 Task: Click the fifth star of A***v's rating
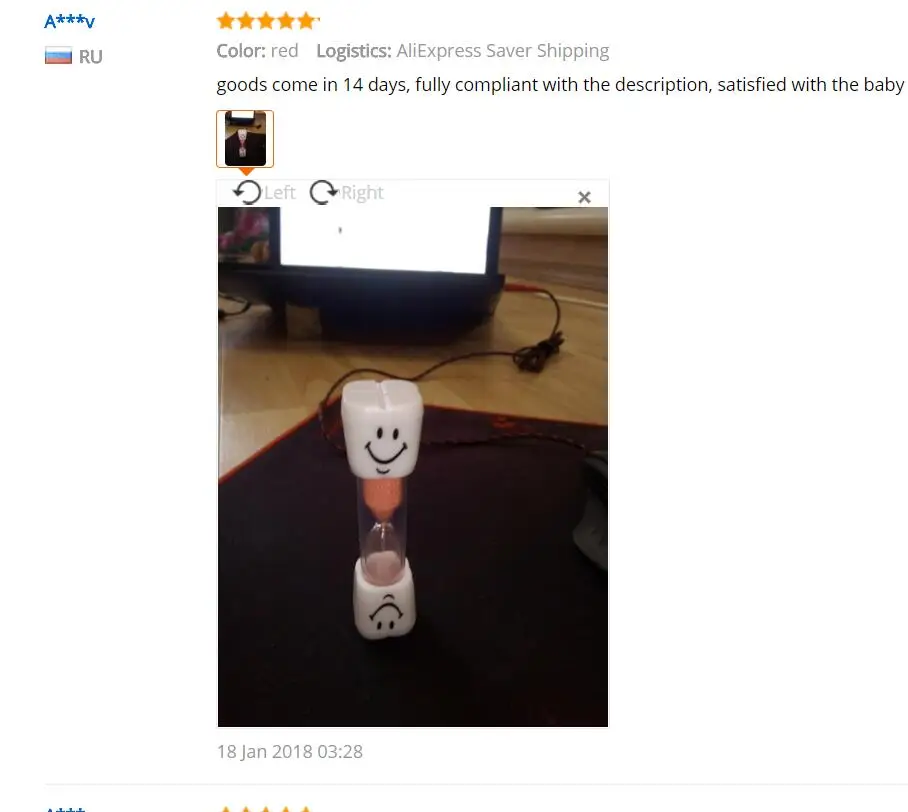click(306, 21)
